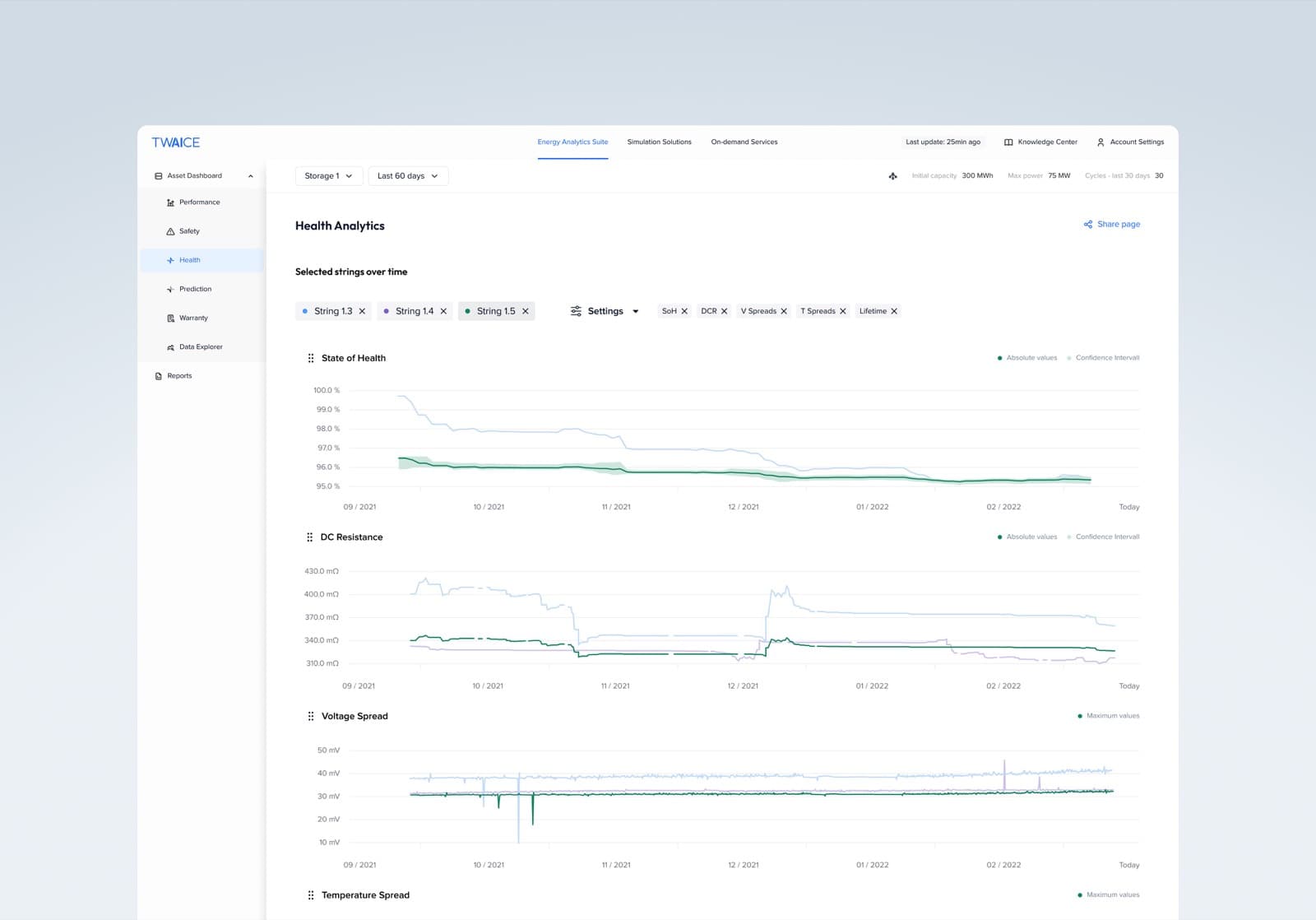Switch to Energy Analytics Suite tab
The width and height of the screenshot is (1316, 920).
pos(572,142)
